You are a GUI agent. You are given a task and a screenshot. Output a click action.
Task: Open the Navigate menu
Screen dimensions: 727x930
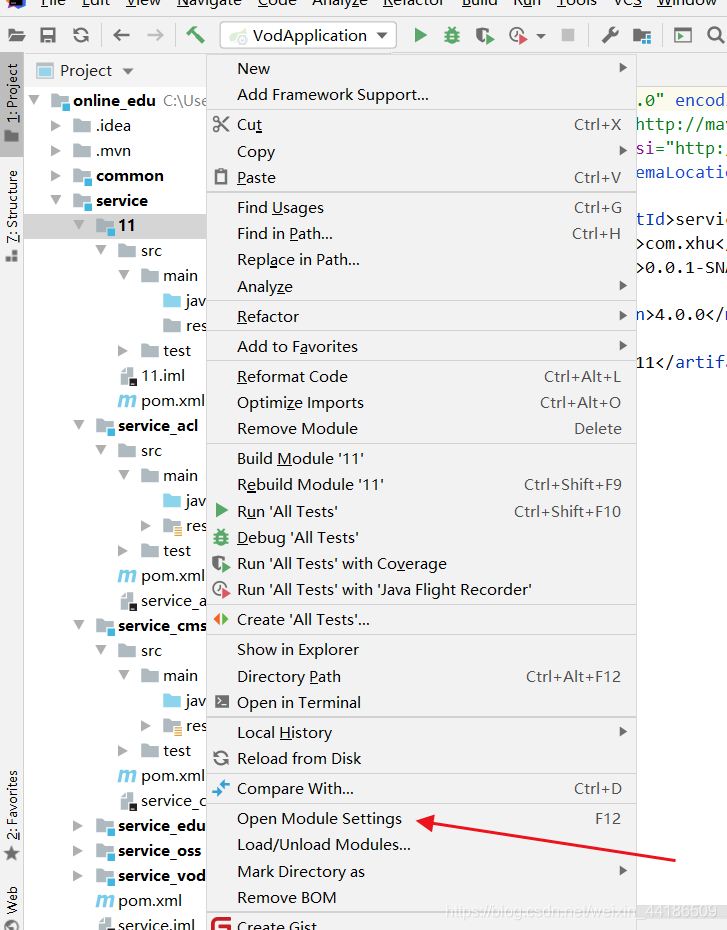(209, 4)
